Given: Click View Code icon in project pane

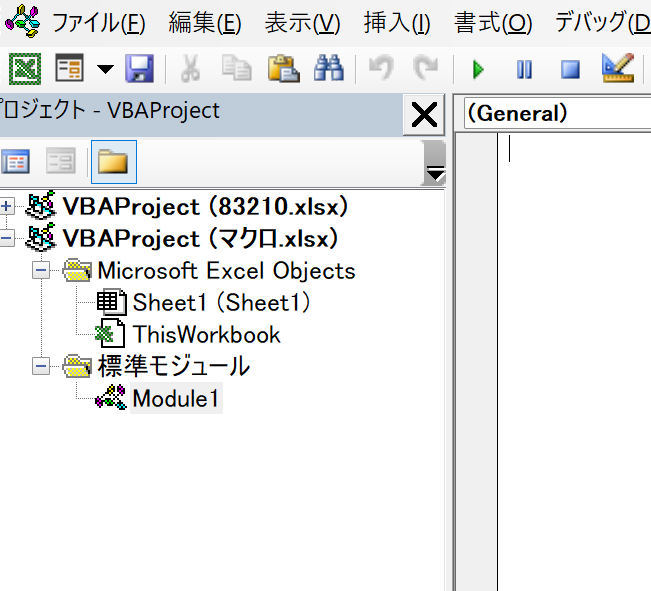Looking at the screenshot, I should pos(15,162).
